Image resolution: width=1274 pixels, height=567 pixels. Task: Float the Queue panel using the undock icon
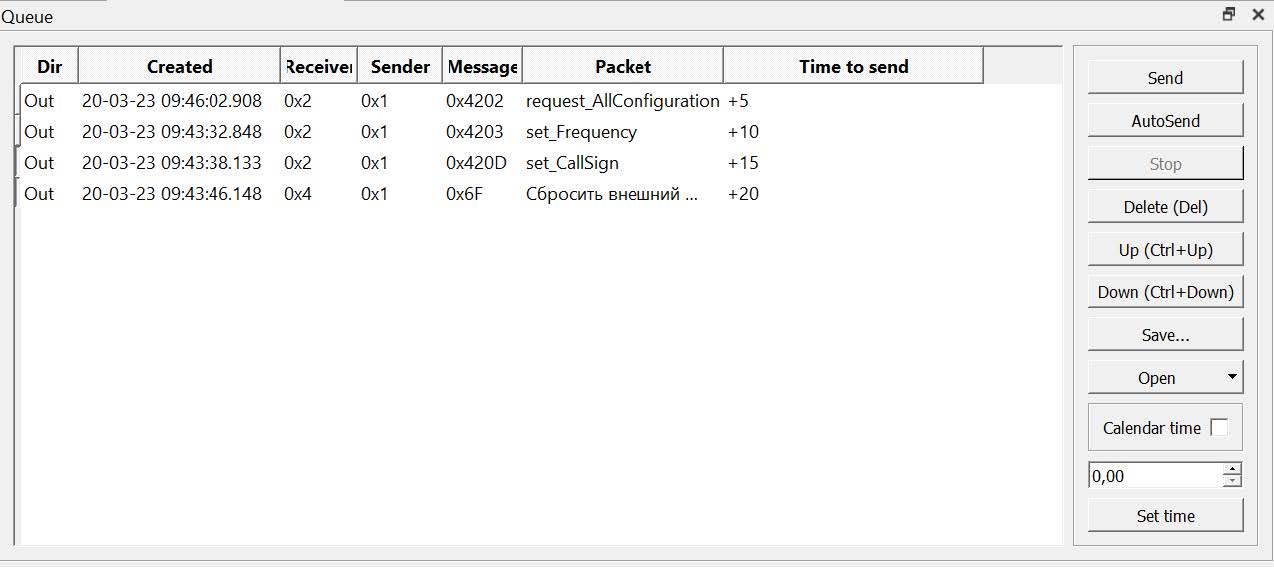coord(1229,14)
